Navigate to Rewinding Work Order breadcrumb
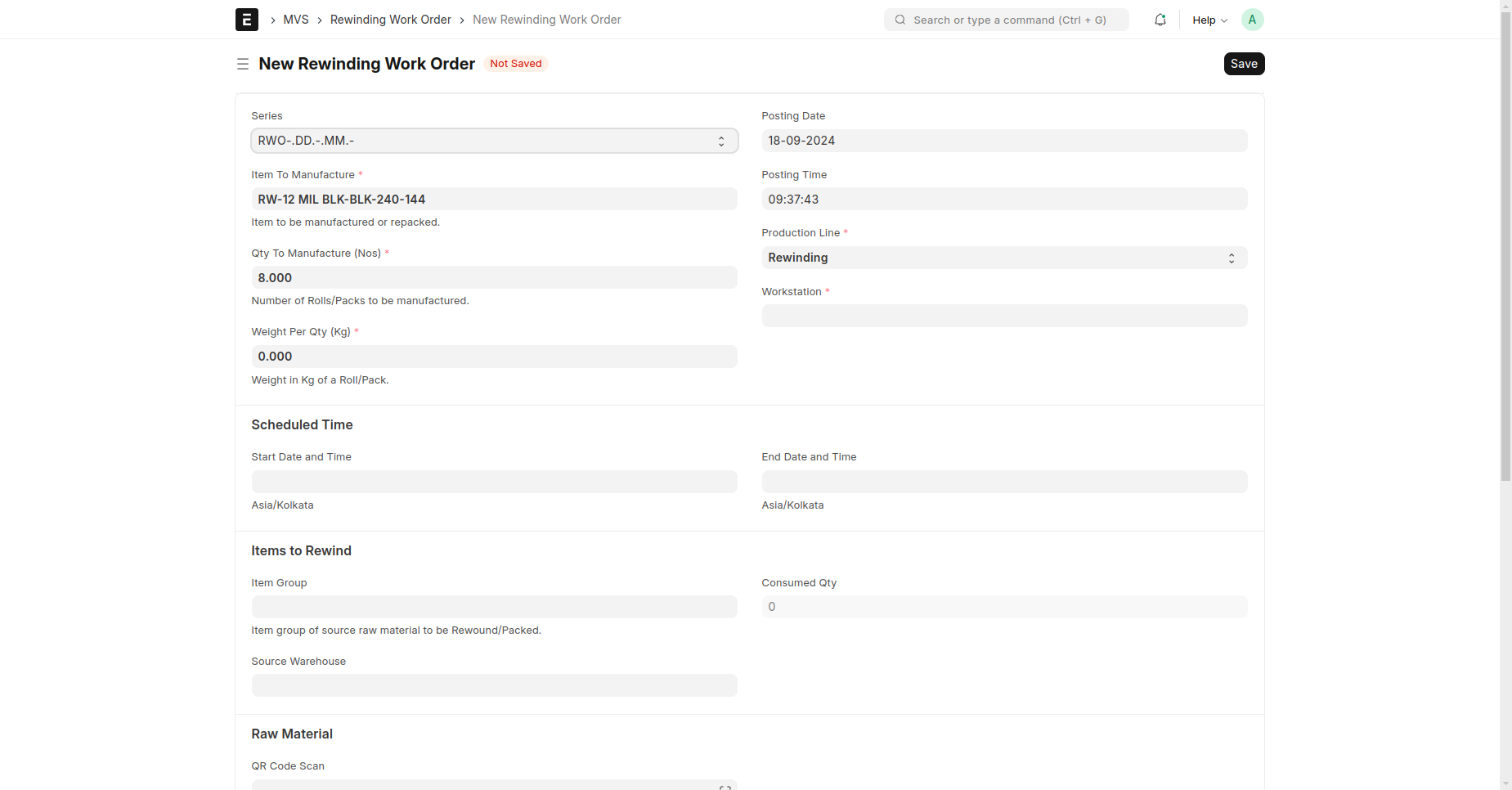The height and width of the screenshot is (790, 1512). (x=390, y=20)
